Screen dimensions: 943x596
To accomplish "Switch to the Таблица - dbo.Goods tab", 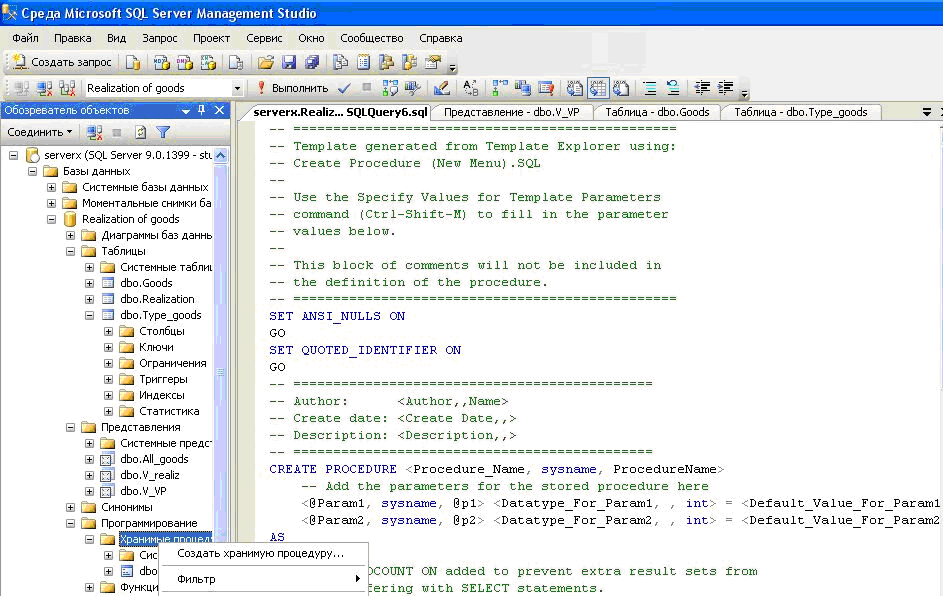I will [657, 112].
